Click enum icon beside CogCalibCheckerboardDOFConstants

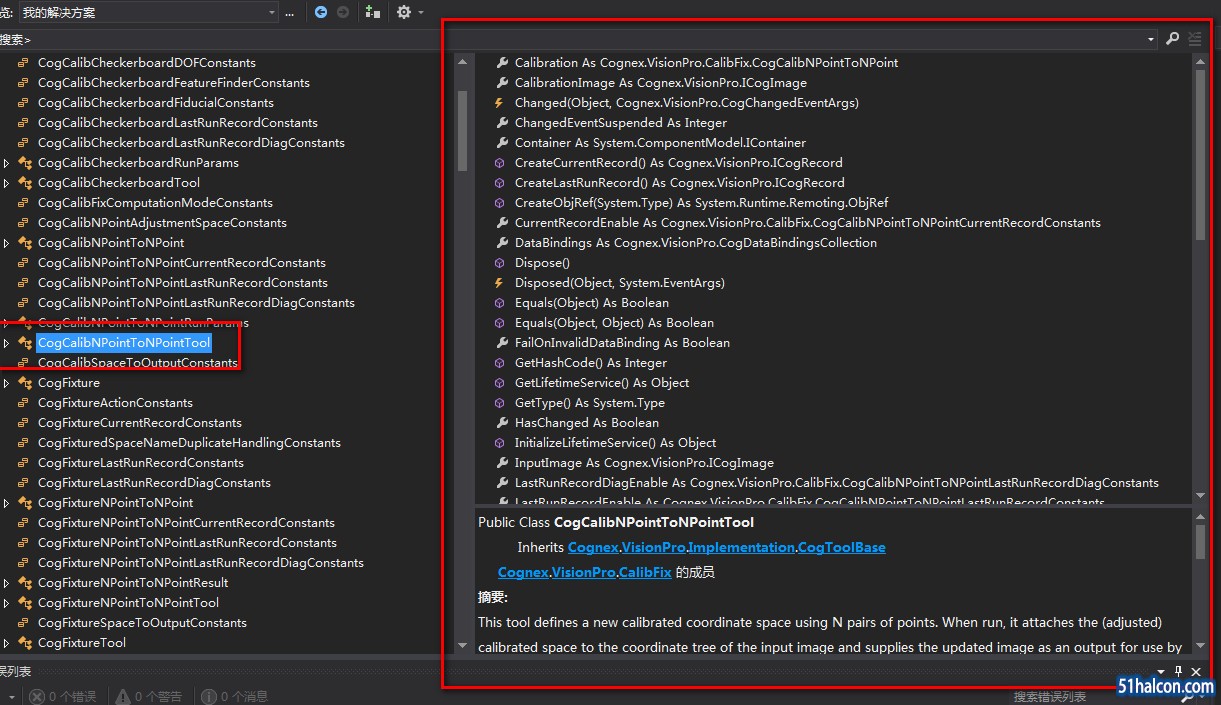click(23, 63)
